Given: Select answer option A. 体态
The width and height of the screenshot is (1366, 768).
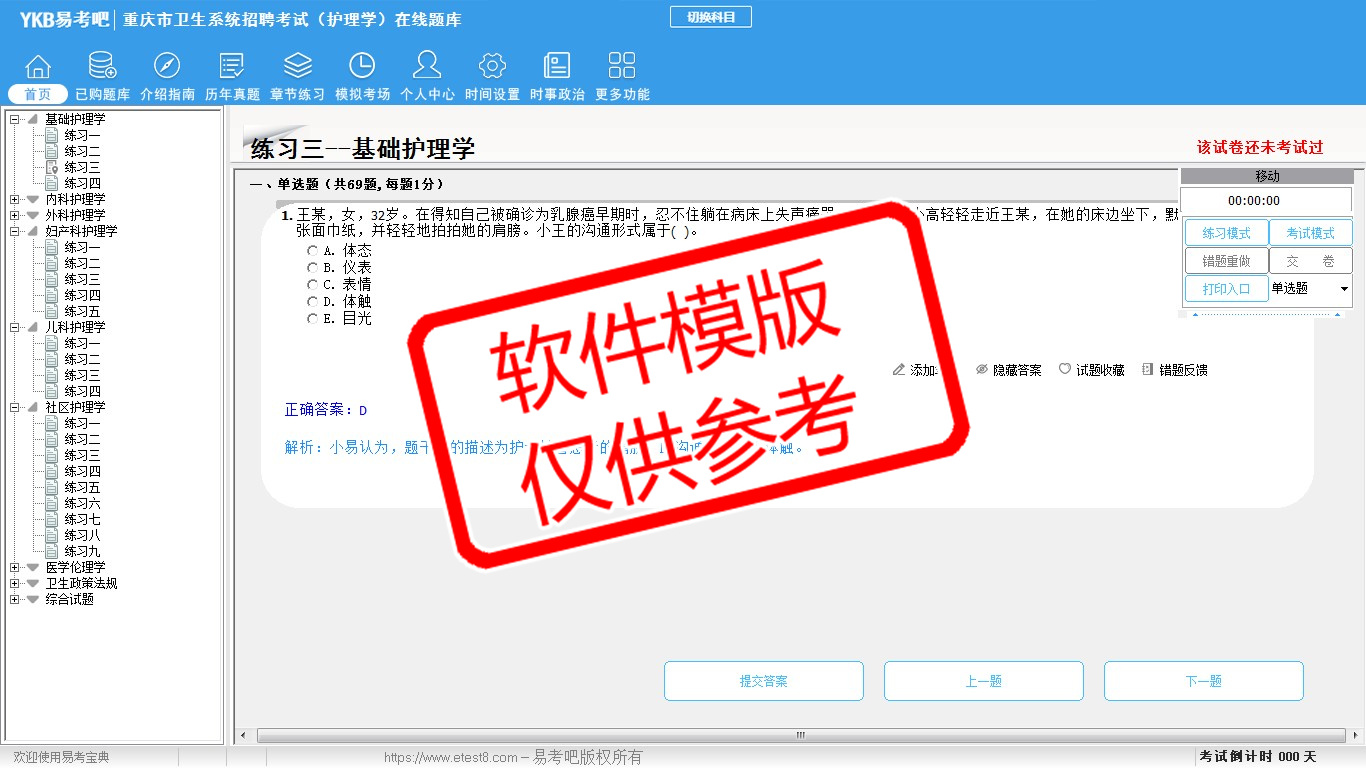Looking at the screenshot, I should click(x=313, y=251).
